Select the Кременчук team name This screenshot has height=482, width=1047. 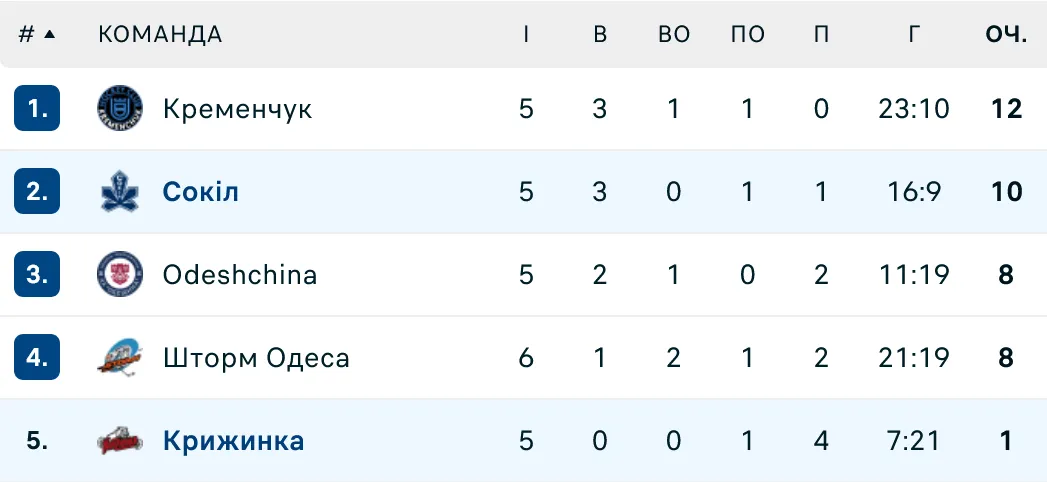(x=237, y=108)
